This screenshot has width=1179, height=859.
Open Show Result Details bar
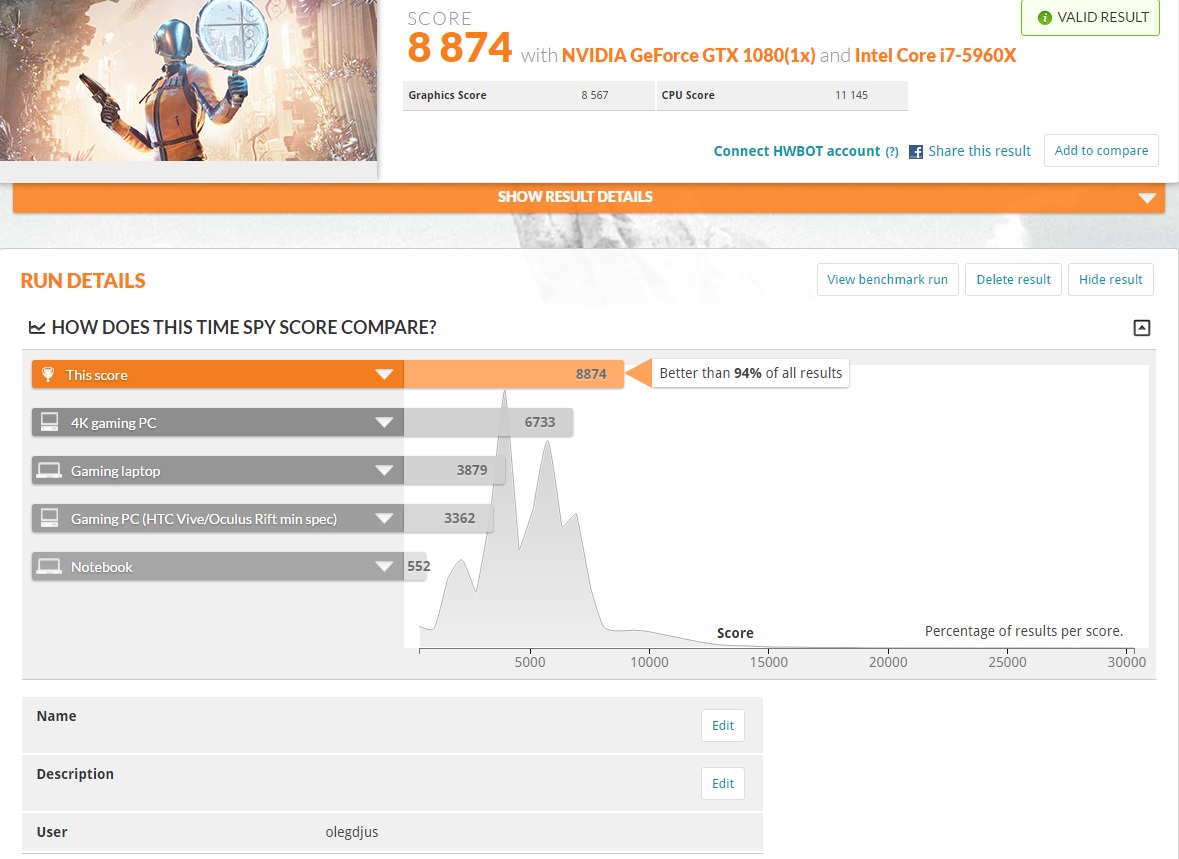pyautogui.click(x=589, y=197)
